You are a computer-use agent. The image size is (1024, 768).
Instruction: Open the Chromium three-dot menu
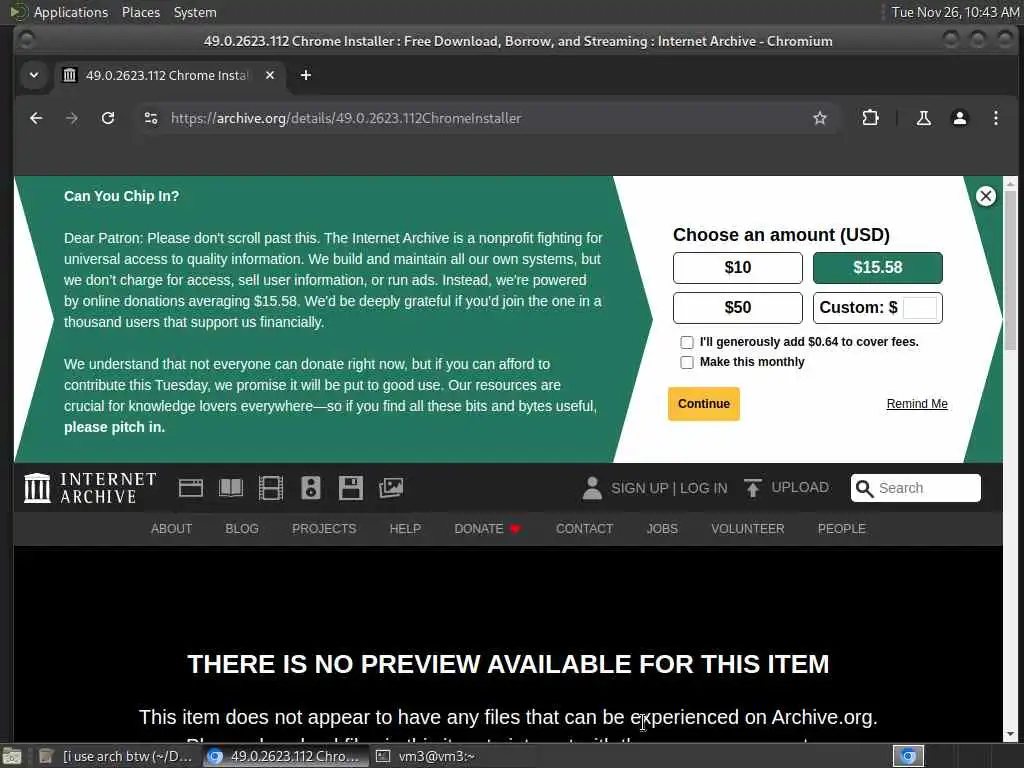tap(995, 118)
